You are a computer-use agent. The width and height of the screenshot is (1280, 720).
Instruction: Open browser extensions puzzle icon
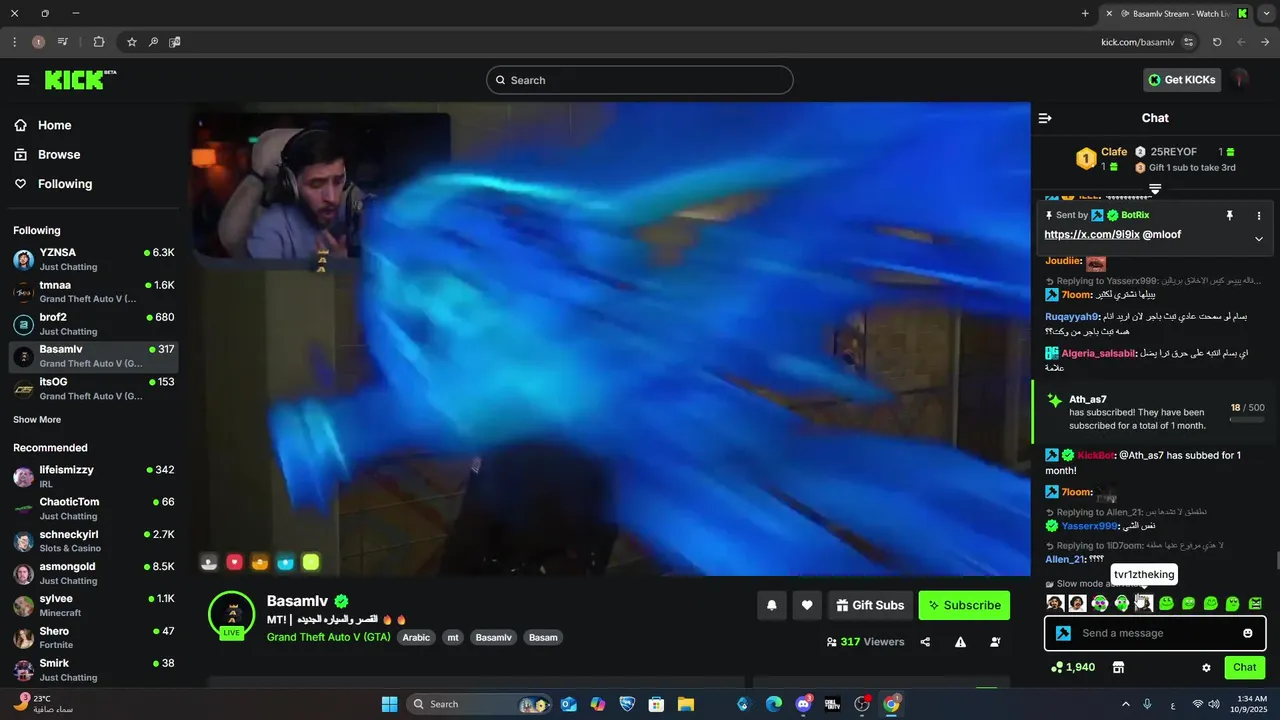coord(98,42)
